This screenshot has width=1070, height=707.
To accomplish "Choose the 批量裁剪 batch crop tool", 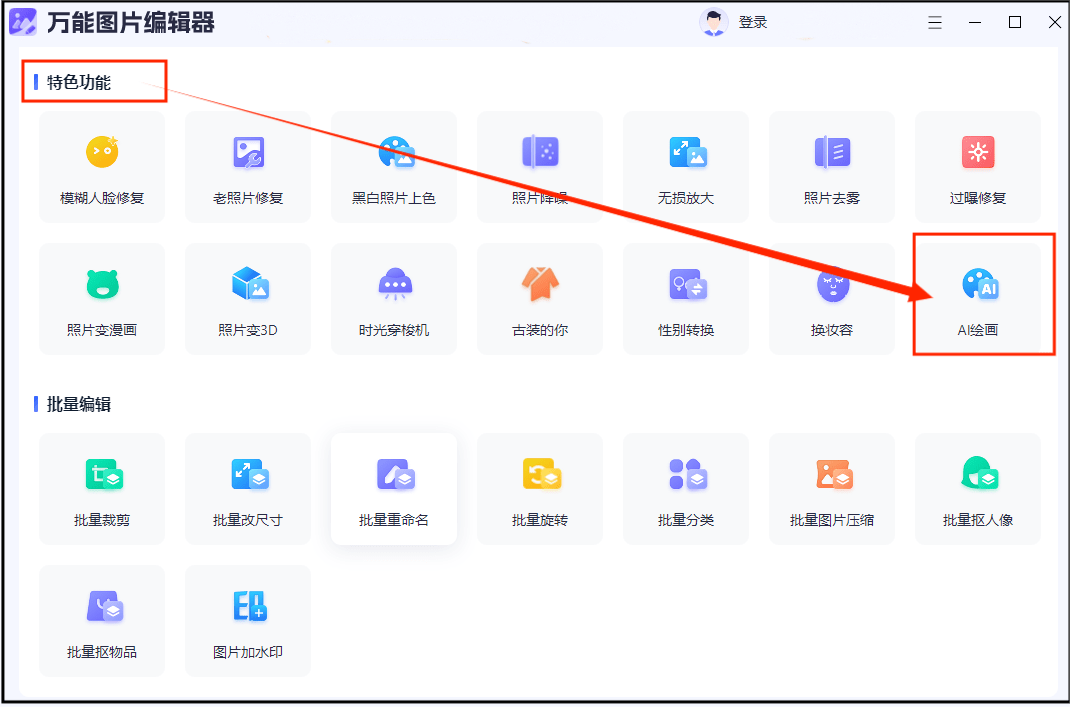I will tap(102, 488).
